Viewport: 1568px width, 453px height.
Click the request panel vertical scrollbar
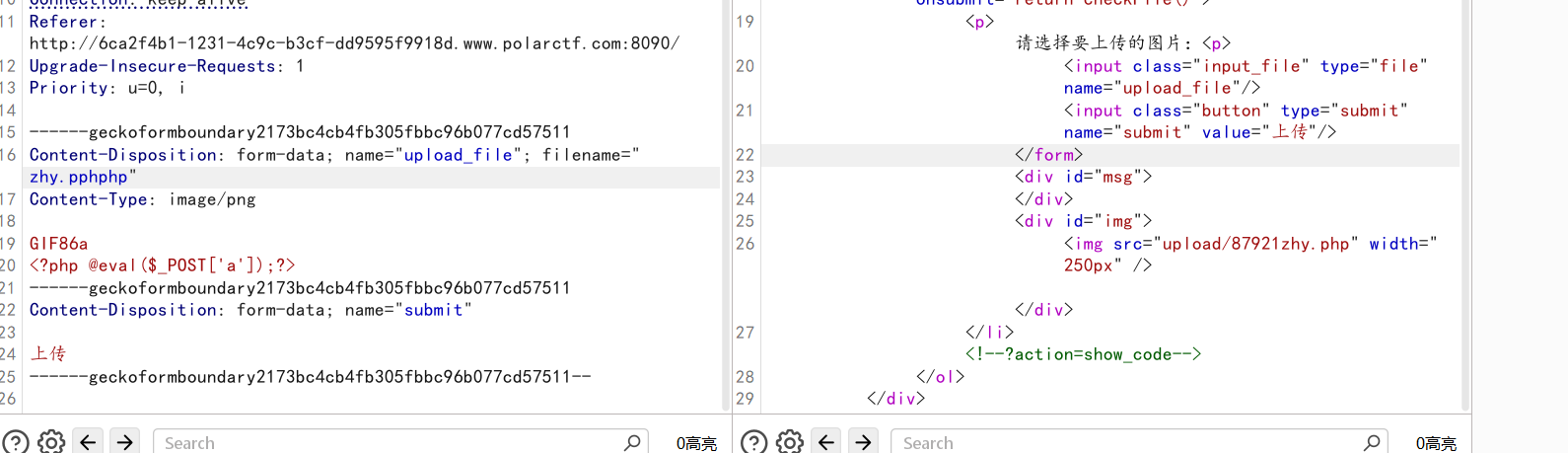(727, 206)
